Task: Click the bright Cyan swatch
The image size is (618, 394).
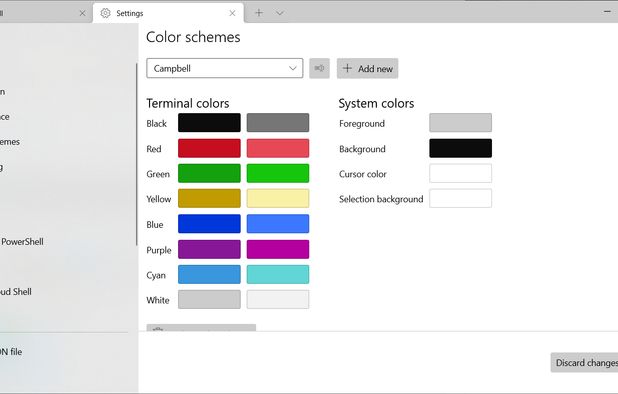Action: pos(278,274)
